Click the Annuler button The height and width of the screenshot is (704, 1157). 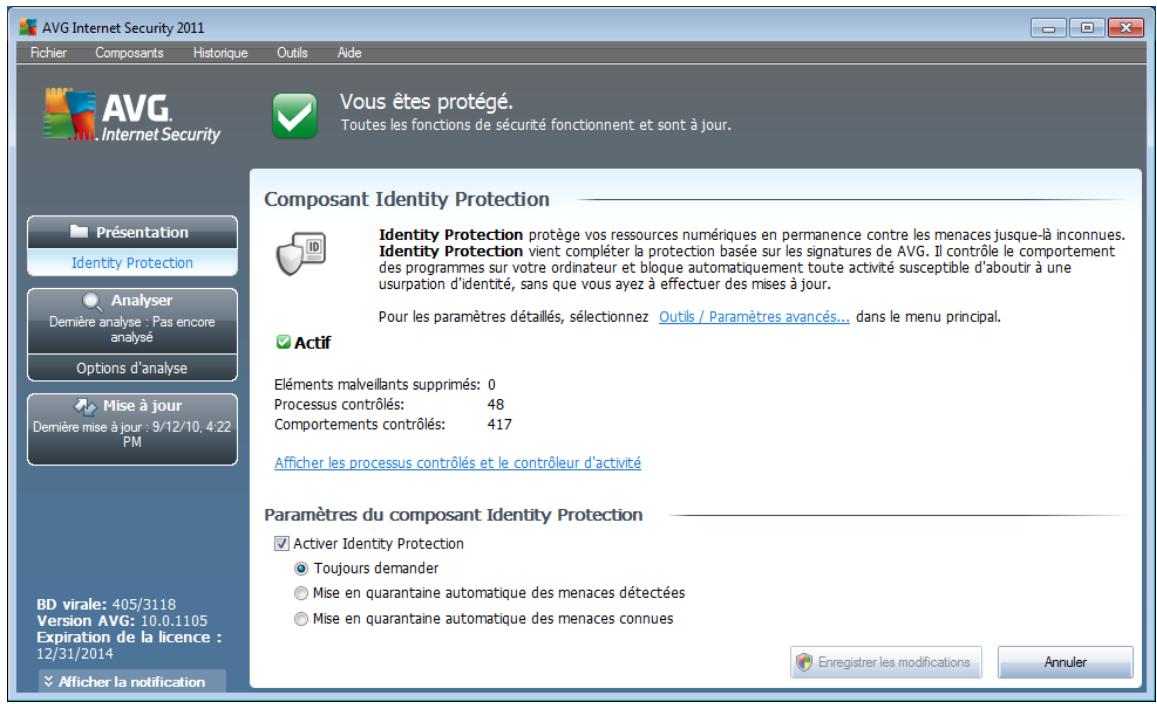1066,662
